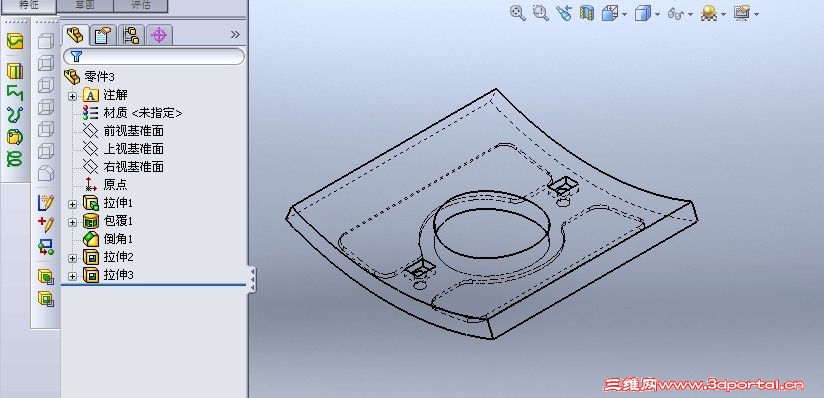The image size is (824, 398).
Task: Switch to the 特征 ribbon tab
Action: [29, 6]
